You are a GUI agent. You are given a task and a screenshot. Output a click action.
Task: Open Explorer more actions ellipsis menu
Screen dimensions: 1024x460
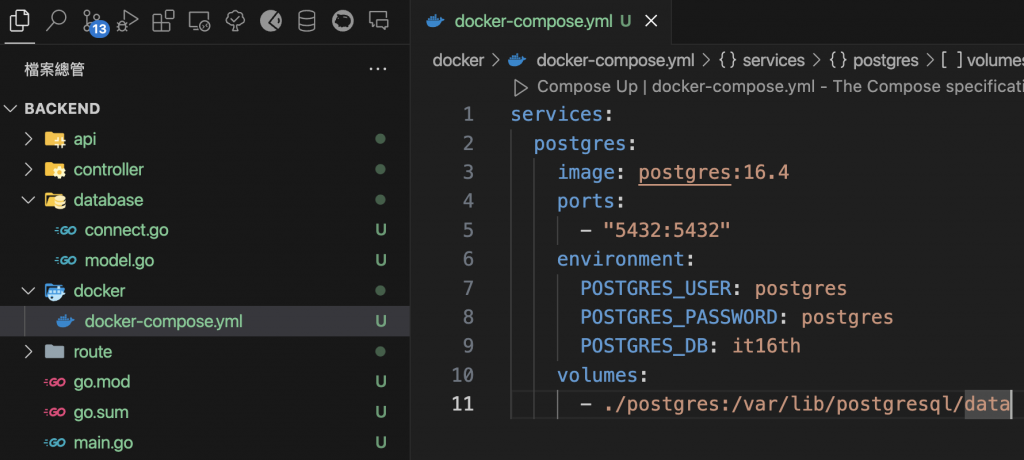tap(377, 69)
